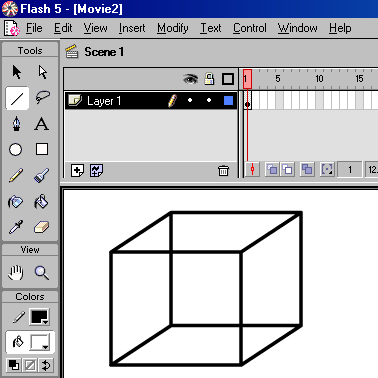
Task: Select the Subselect tool
Action: 42,72
